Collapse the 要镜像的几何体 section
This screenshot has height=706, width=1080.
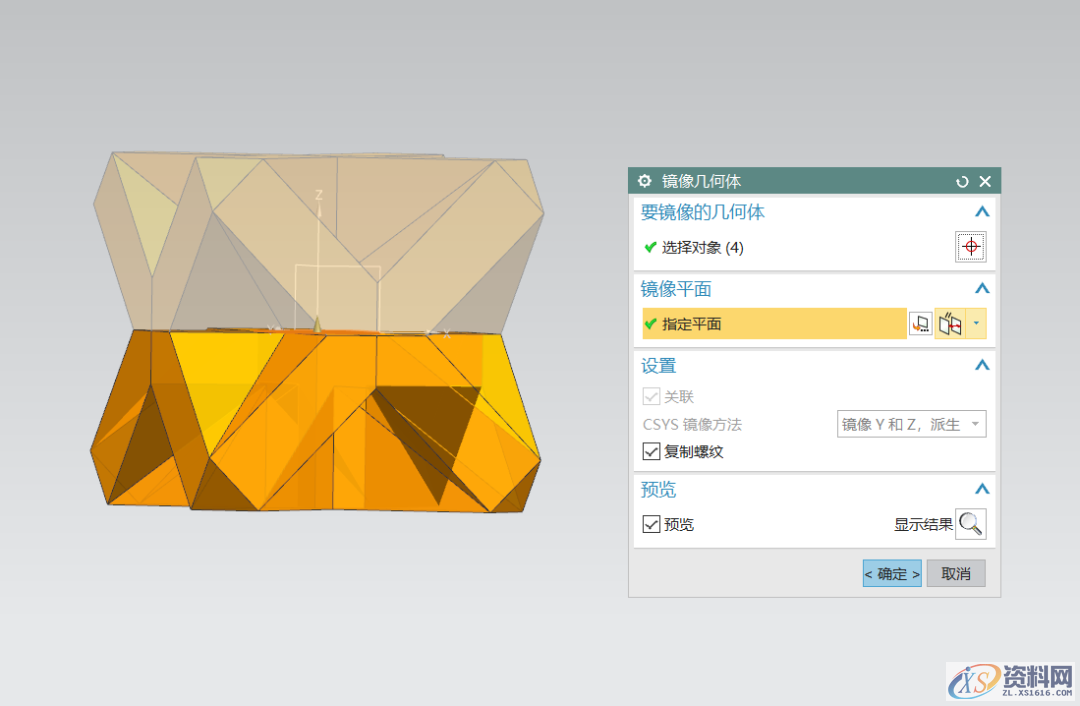click(x=982, y=212)
